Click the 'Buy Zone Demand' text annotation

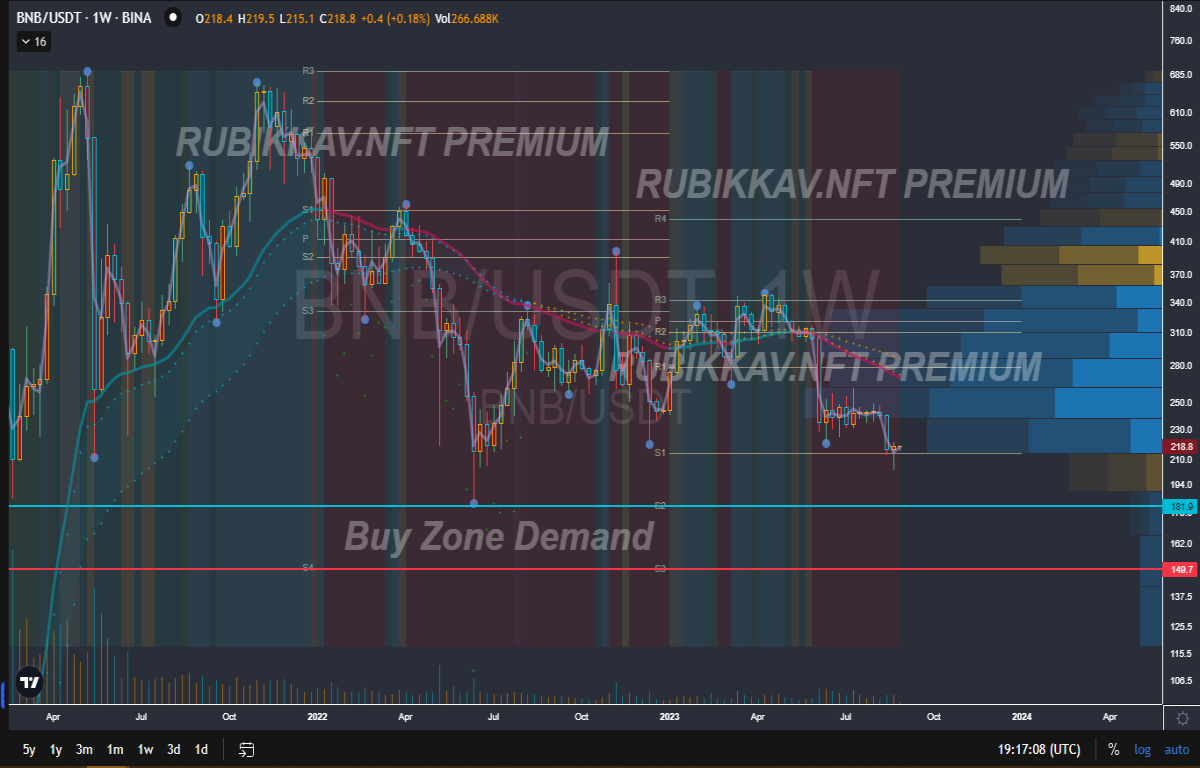[x=499, y=537]
